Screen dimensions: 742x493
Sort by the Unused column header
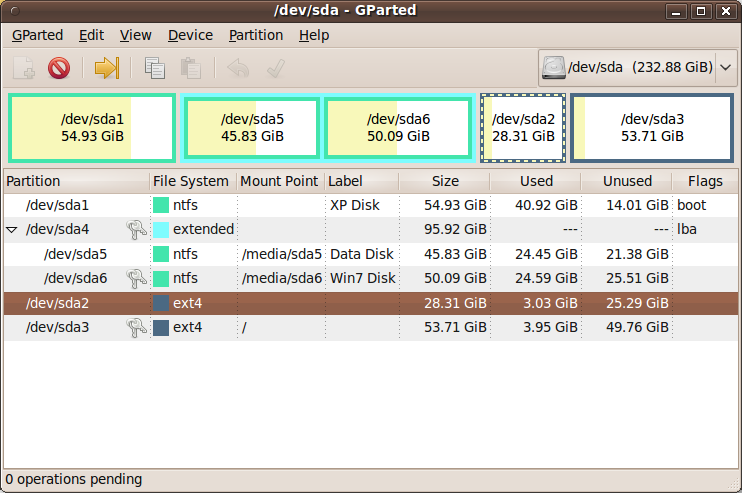627,181
